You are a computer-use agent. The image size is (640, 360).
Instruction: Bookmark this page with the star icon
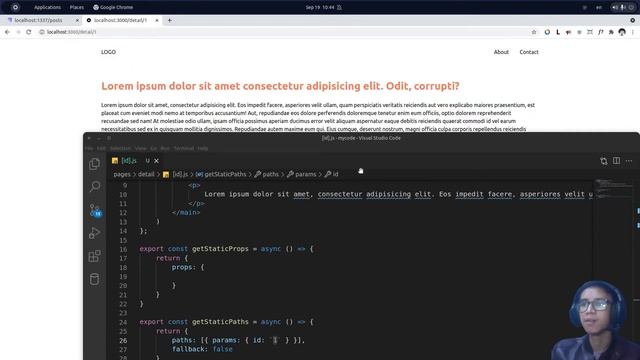point(534,32)
